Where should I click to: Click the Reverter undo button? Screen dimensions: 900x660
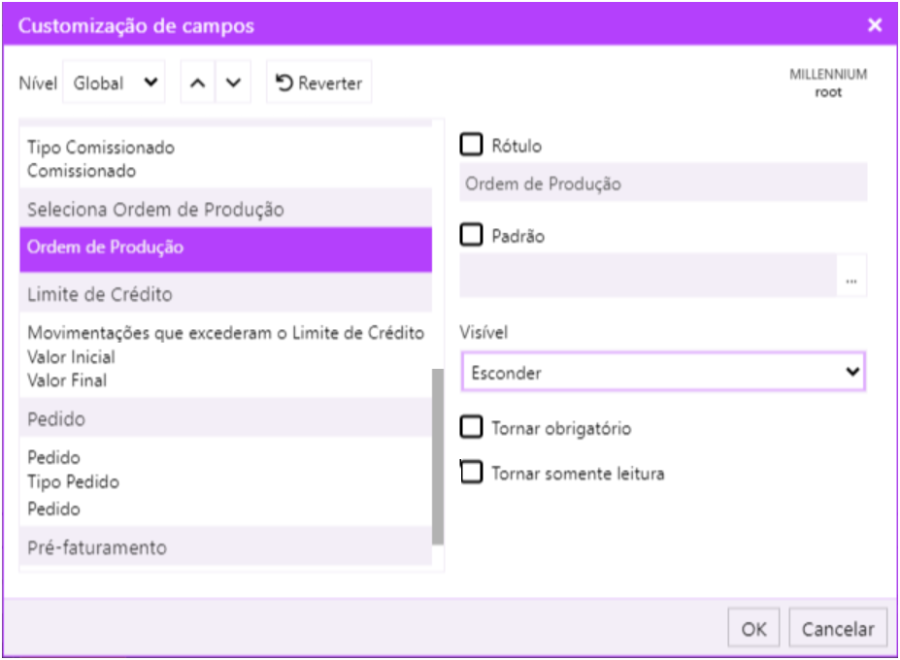319,83
